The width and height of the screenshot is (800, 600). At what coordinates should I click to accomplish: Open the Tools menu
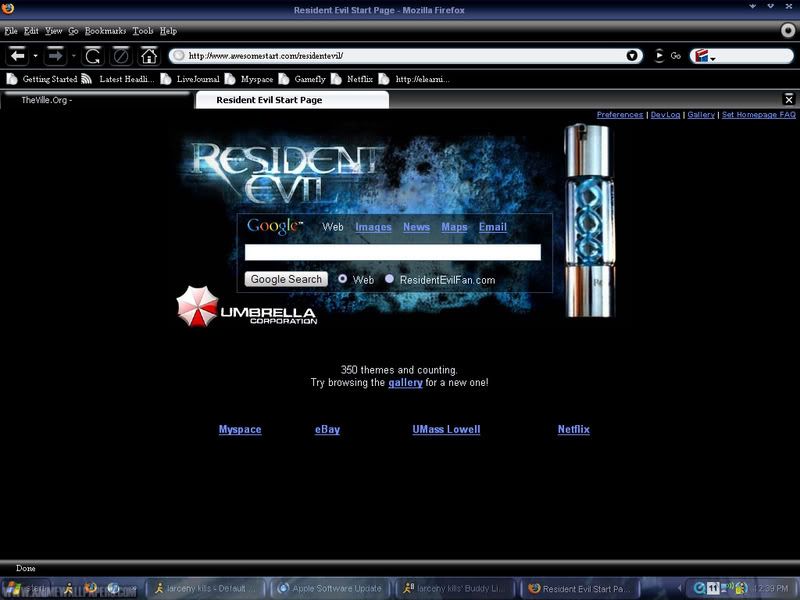click(x=143, y=31)
